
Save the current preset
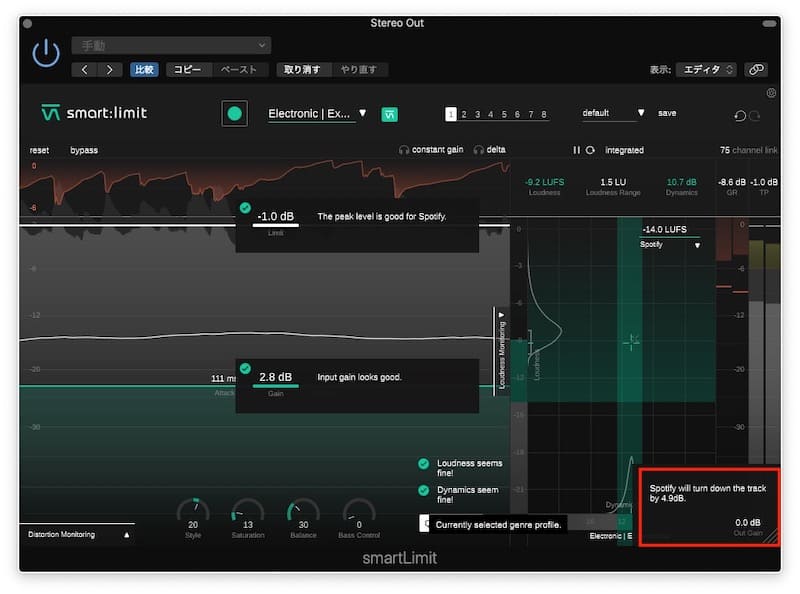(x=667, y=113)
